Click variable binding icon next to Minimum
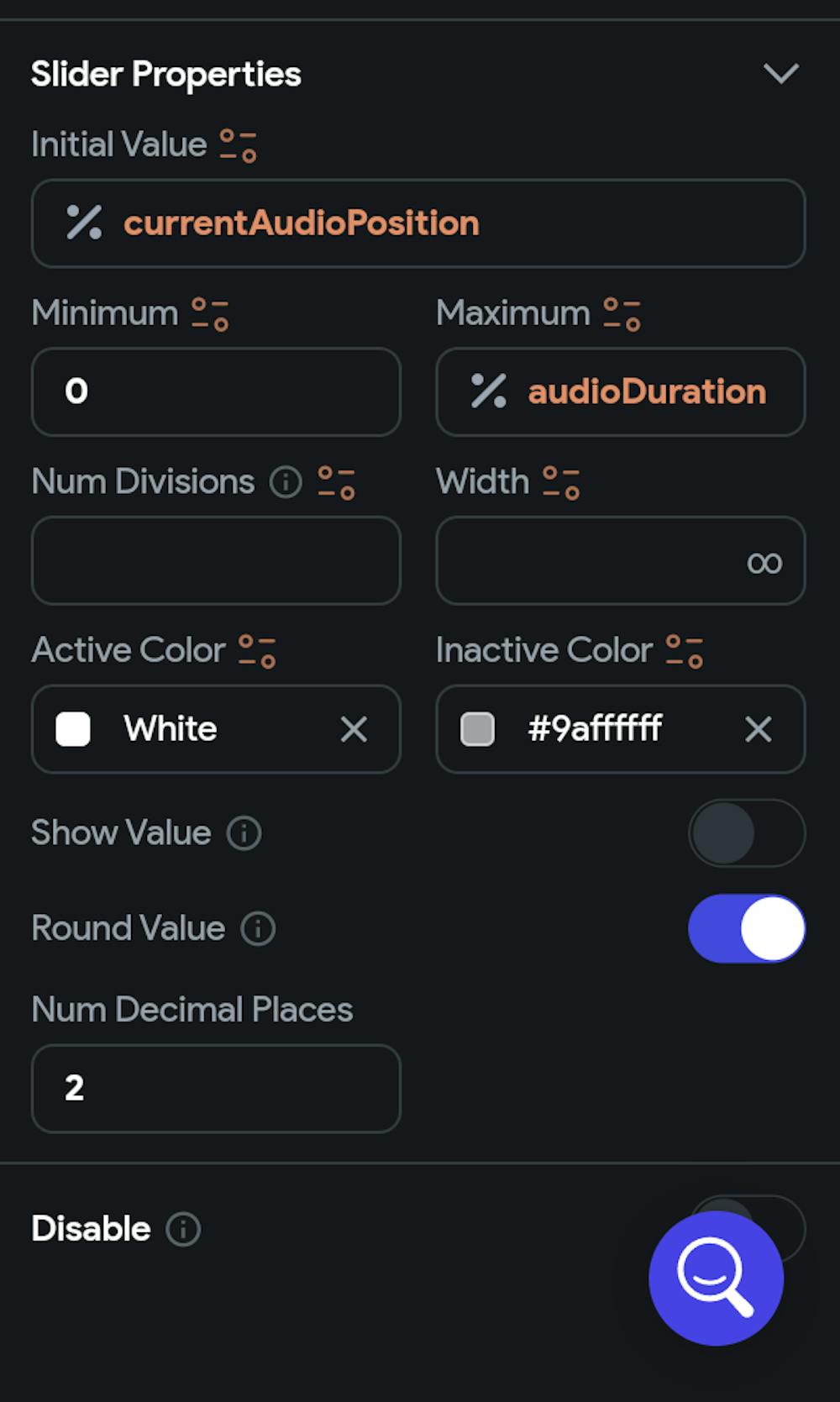This screenshot has width=840, height=1402. pyautogui.click(x=210, y=314)
